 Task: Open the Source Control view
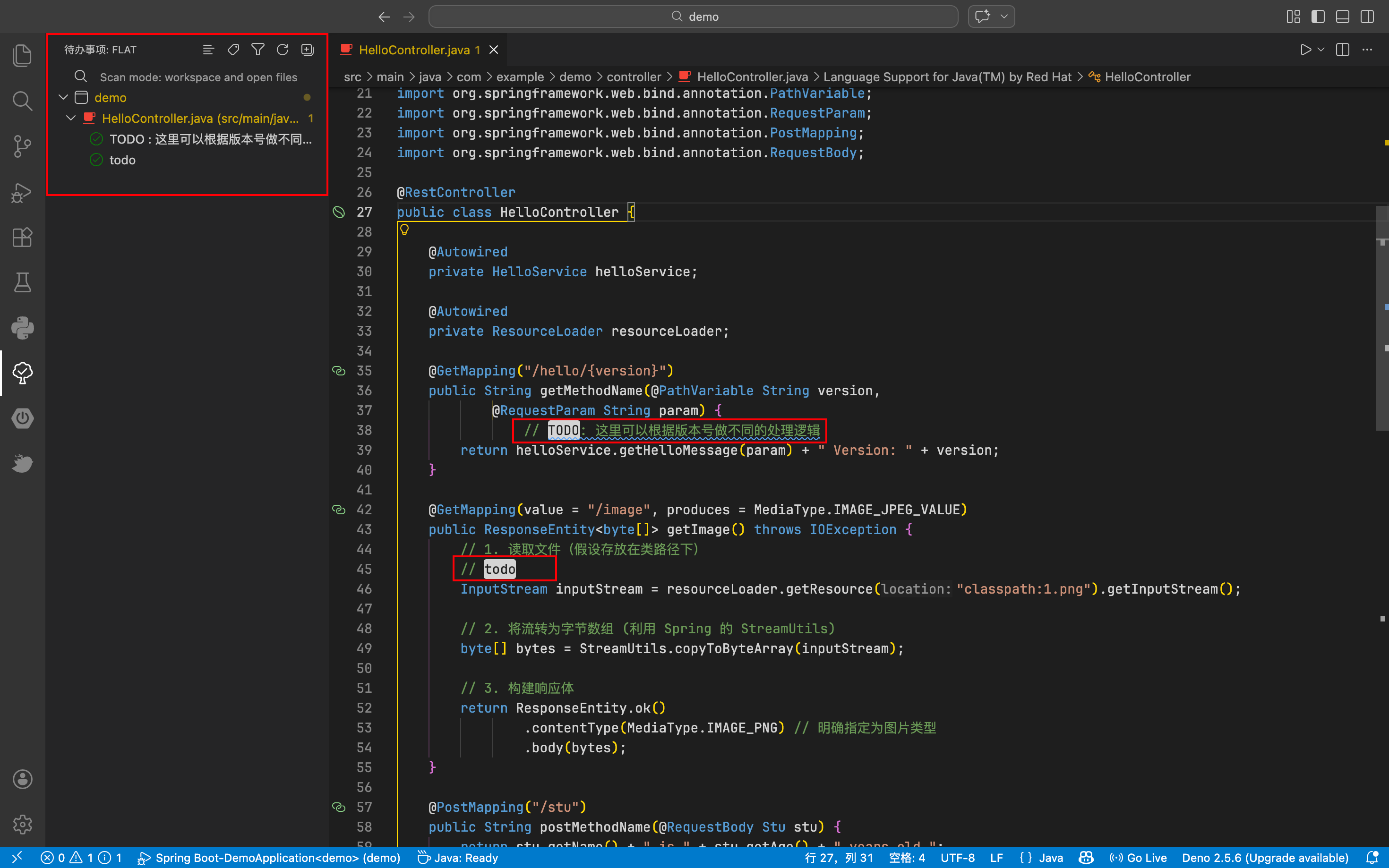22,146
